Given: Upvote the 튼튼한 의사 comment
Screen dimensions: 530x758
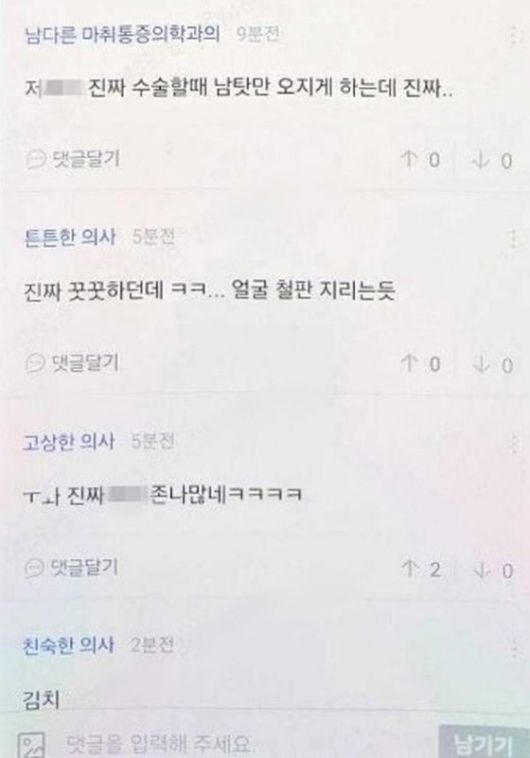Looking at the screenshot, I should pyautogui.click(x=420, y=364).
